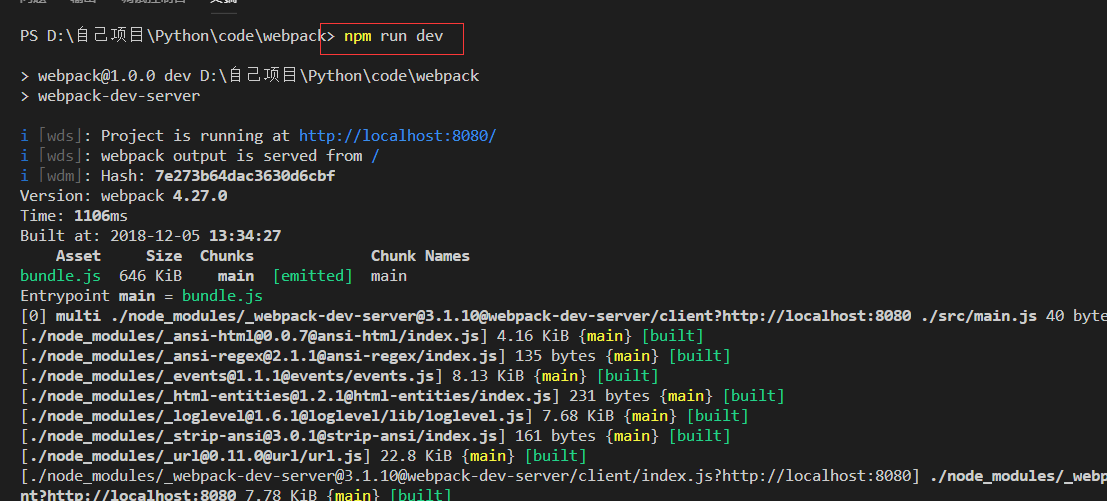Click '[built]' on the events.js row
This screenshot has width=1107, height=501.
[x=628, y=376]
